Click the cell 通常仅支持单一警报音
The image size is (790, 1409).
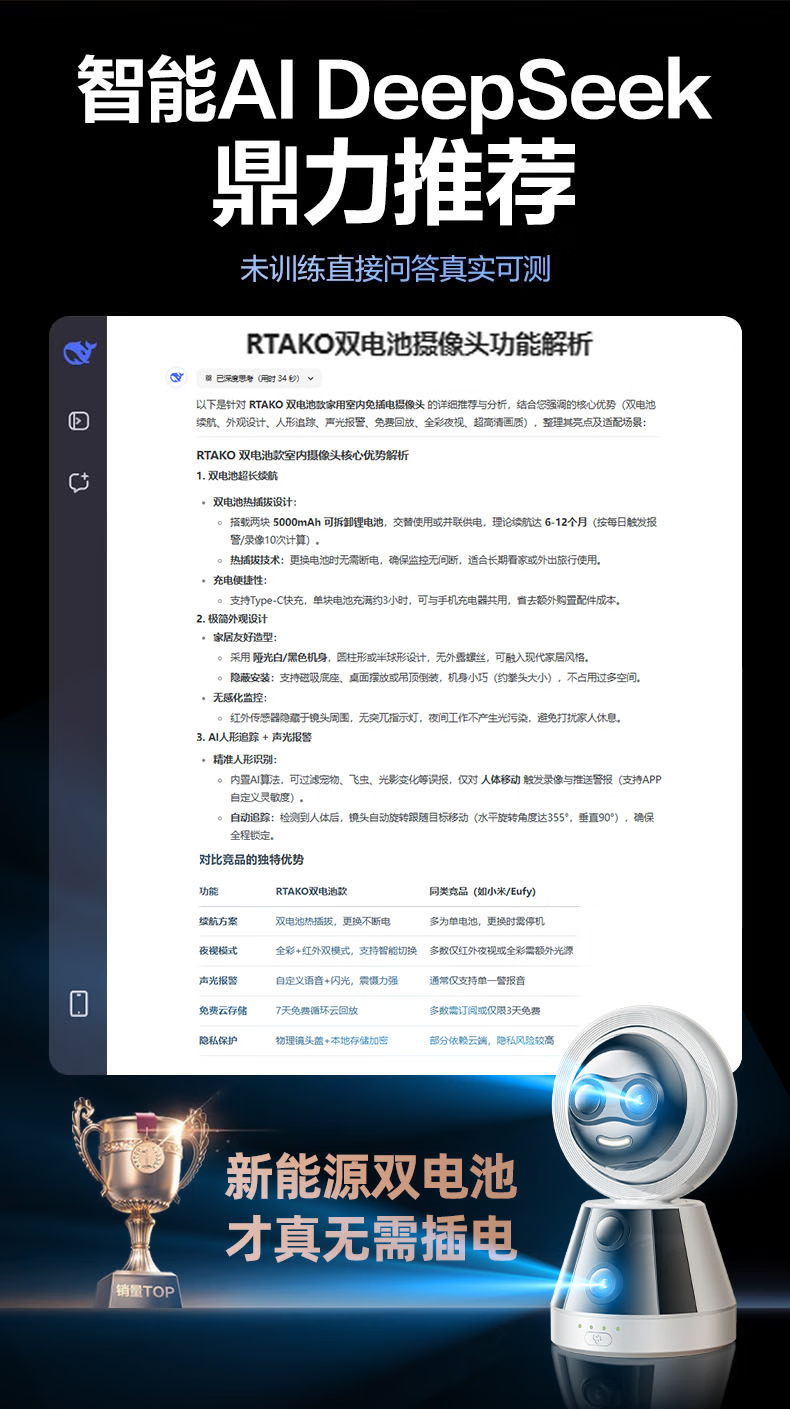point(478,980)
